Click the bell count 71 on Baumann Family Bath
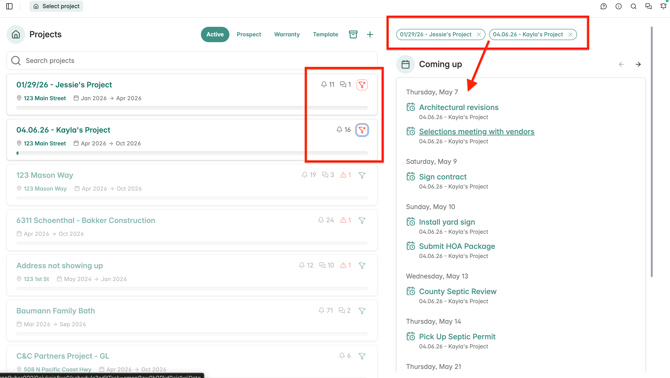The width and height of the screenshot is (670, 378). coord(326,311)
